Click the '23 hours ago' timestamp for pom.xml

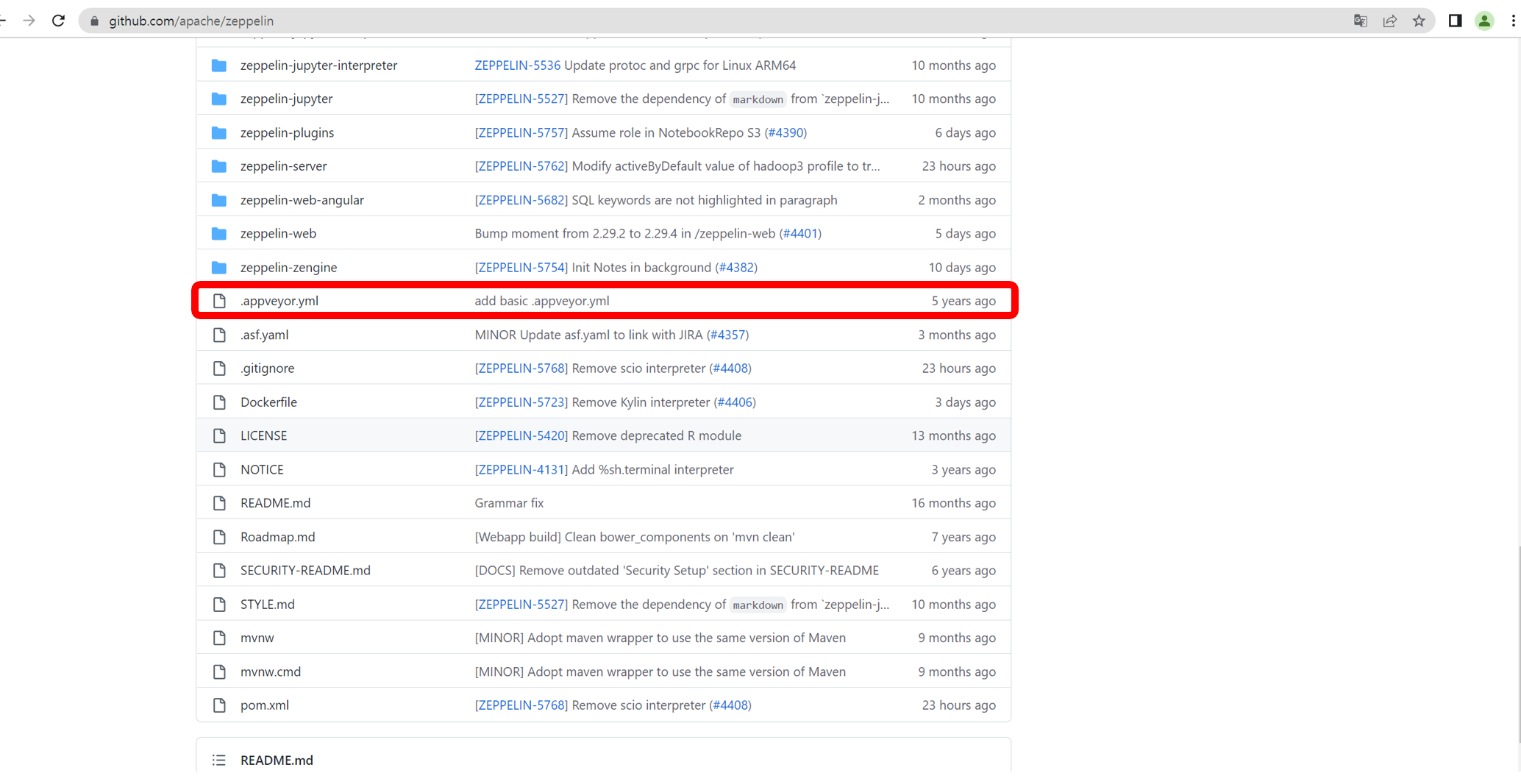(x=958, y=705)
